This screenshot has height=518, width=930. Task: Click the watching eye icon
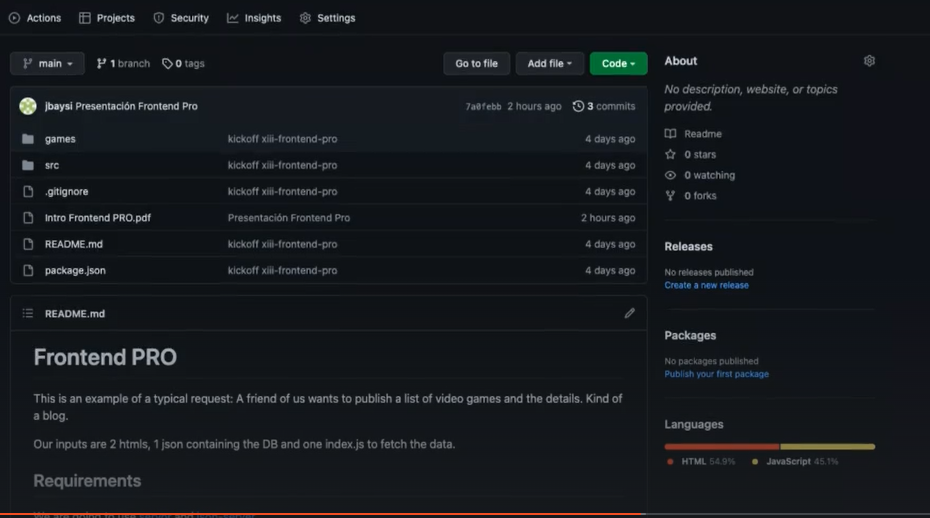point(670,175)
